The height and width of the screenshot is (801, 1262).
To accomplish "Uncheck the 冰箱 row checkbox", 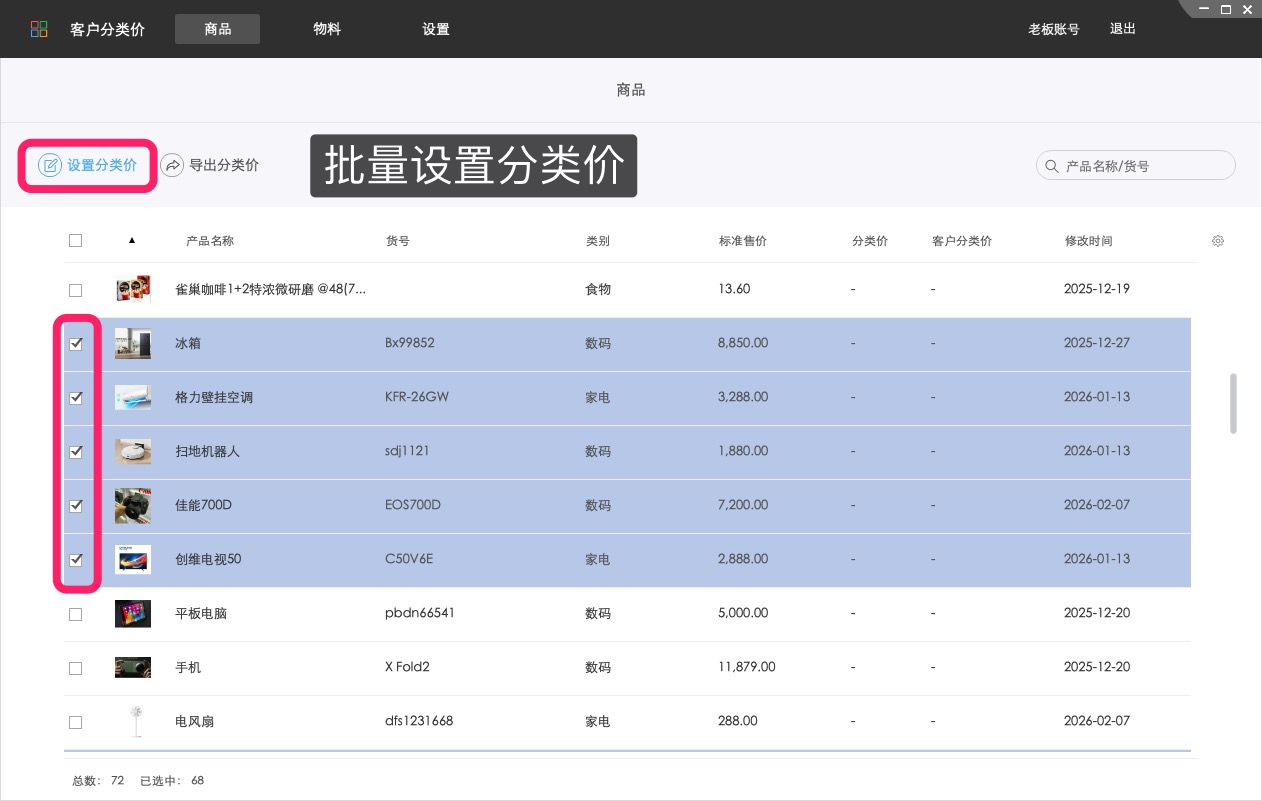I will click(x=76, y=343).
